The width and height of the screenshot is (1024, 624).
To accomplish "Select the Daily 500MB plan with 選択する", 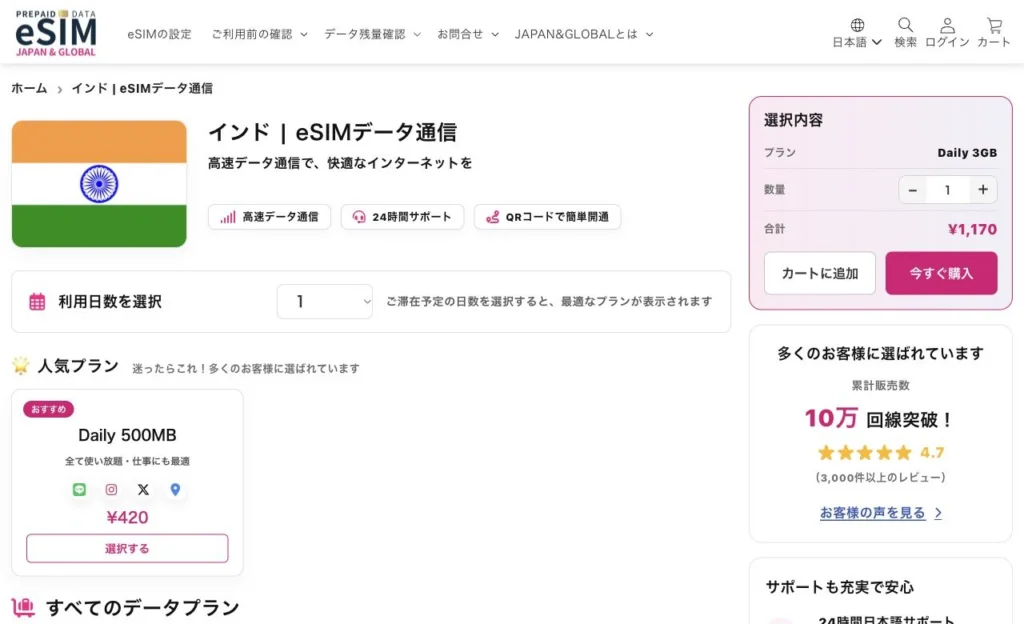I will pyautogui.click(x=127, y=548).
